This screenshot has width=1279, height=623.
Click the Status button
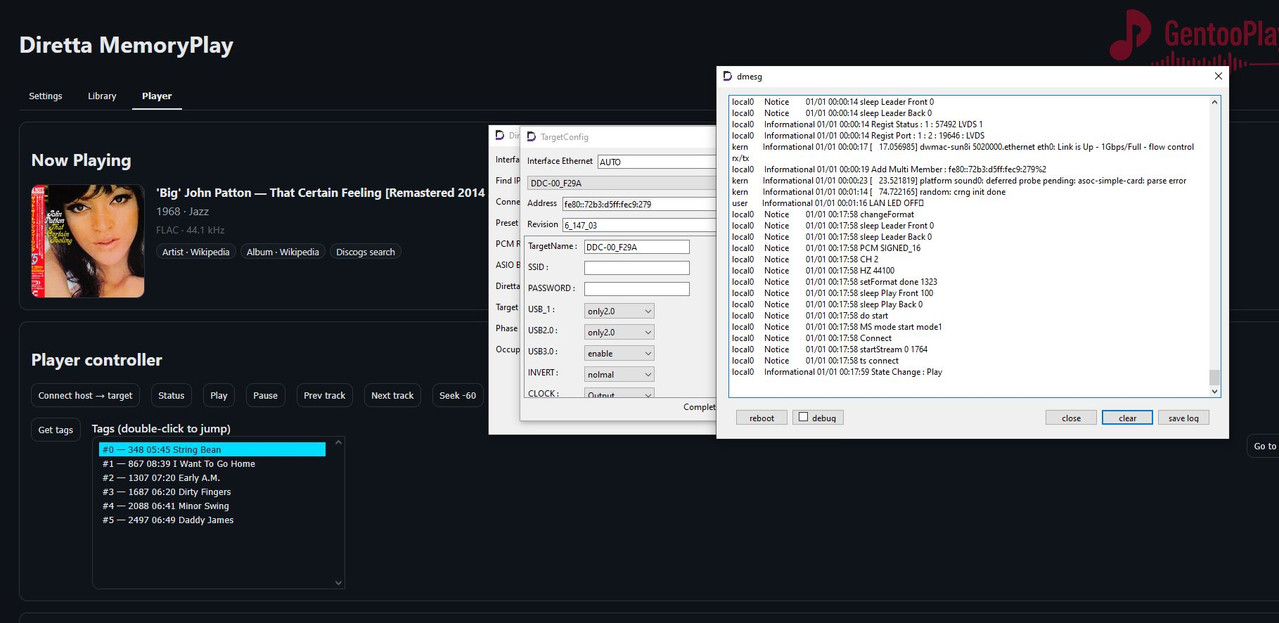[x=171, y=395]
